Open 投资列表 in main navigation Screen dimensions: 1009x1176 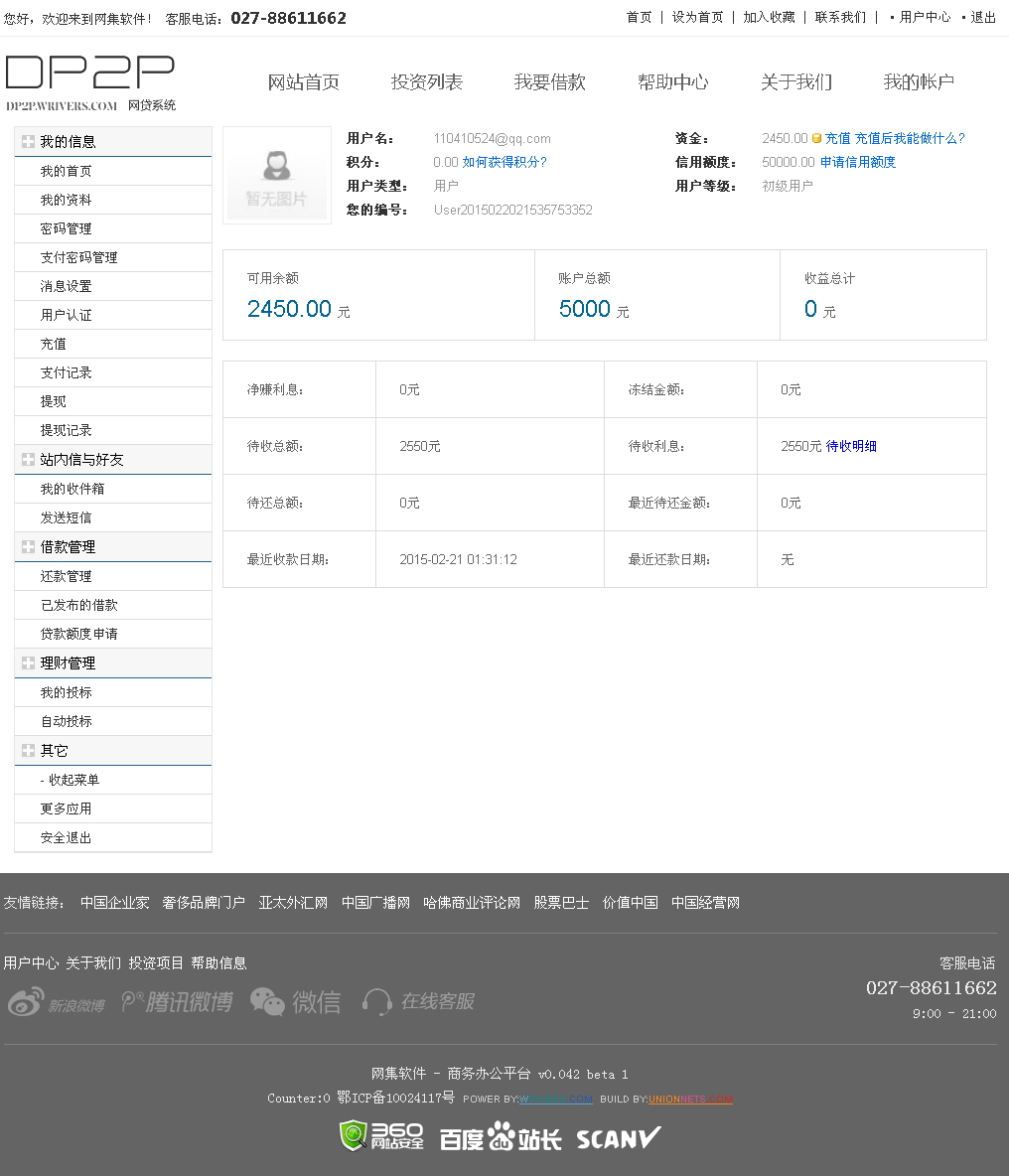click(x=426, y=82)
